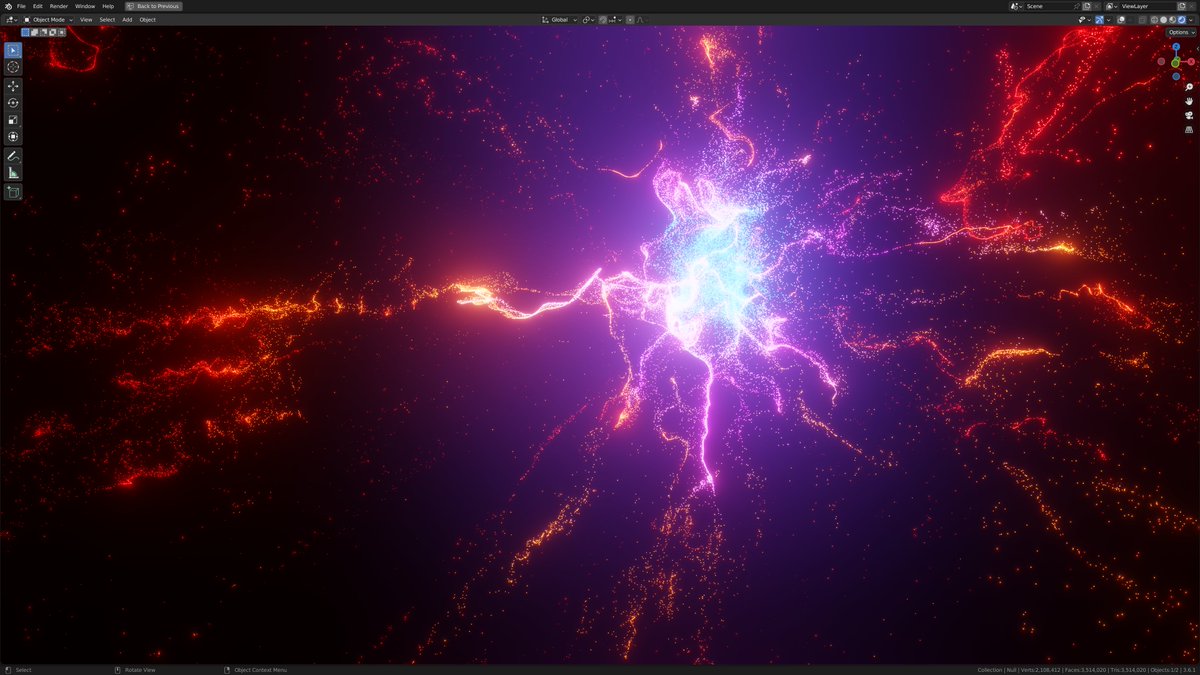
Task: Activate the Cursor tool
Action: (13, 67)
